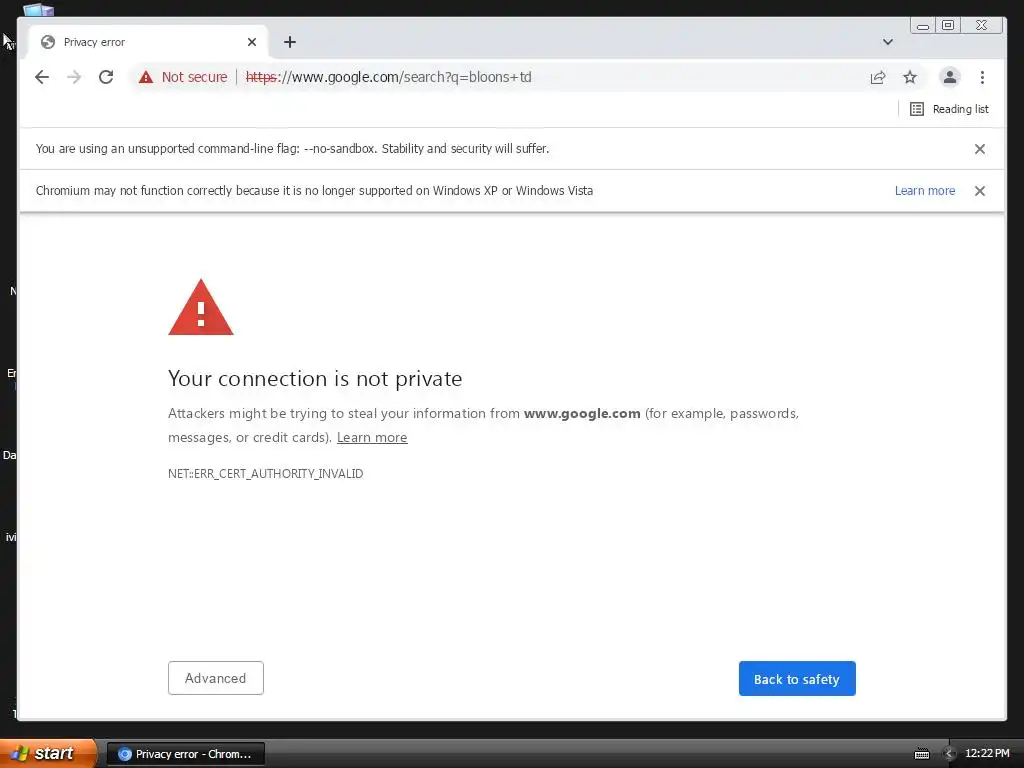This screenshot has height=768, width=1024.
Task: Bookmark this page with the star
Action: (910, 77)
